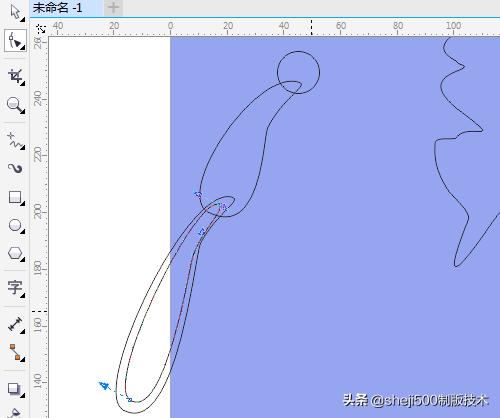
Task: Open Pick tool flyout arrow
Action: (23, 20)
